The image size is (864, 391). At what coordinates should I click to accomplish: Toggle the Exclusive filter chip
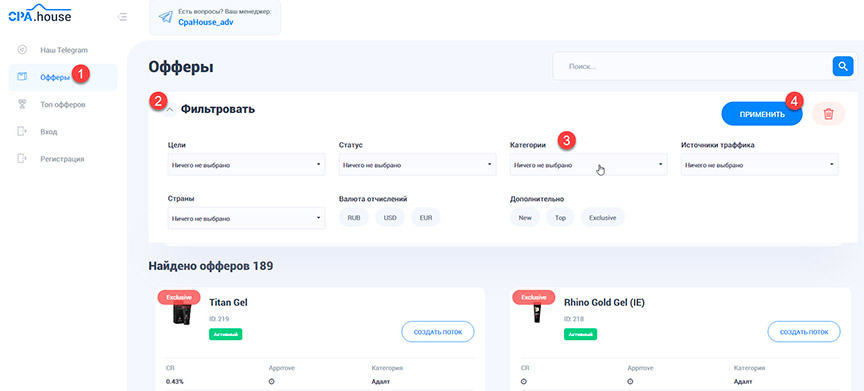602,218
